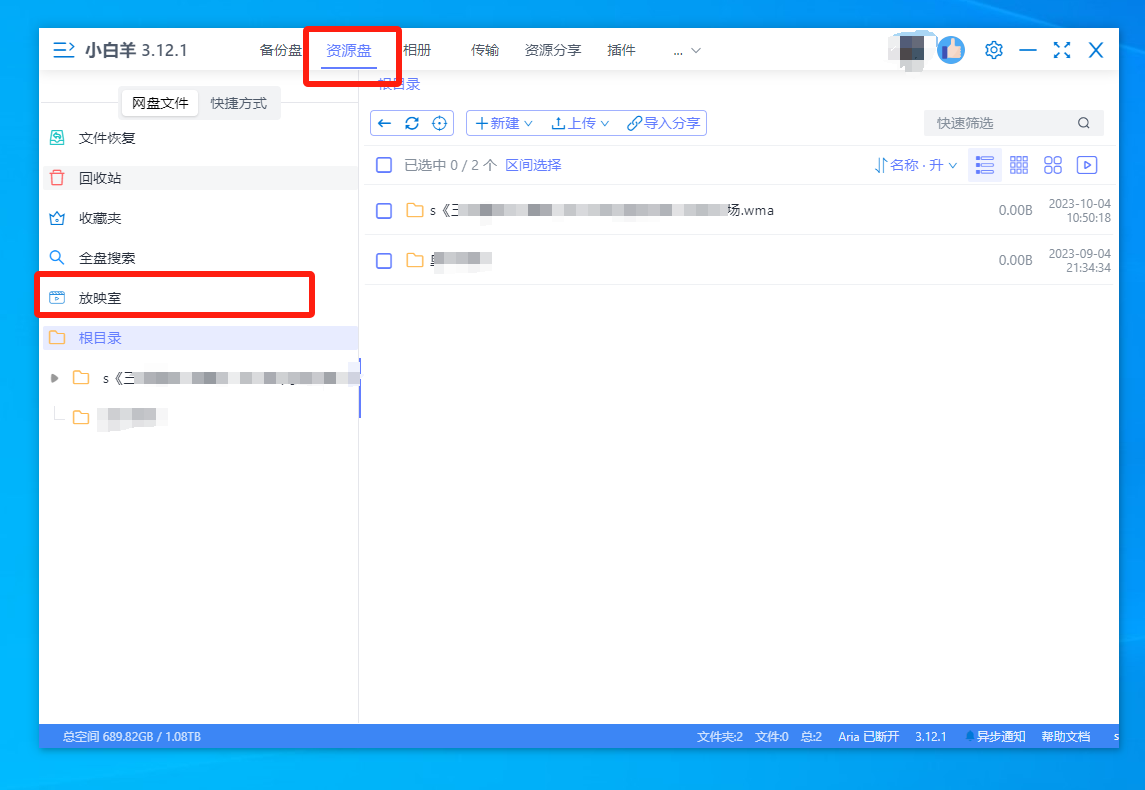Go to the 传输 tab
1145x790 pixels.
(485, 50)
